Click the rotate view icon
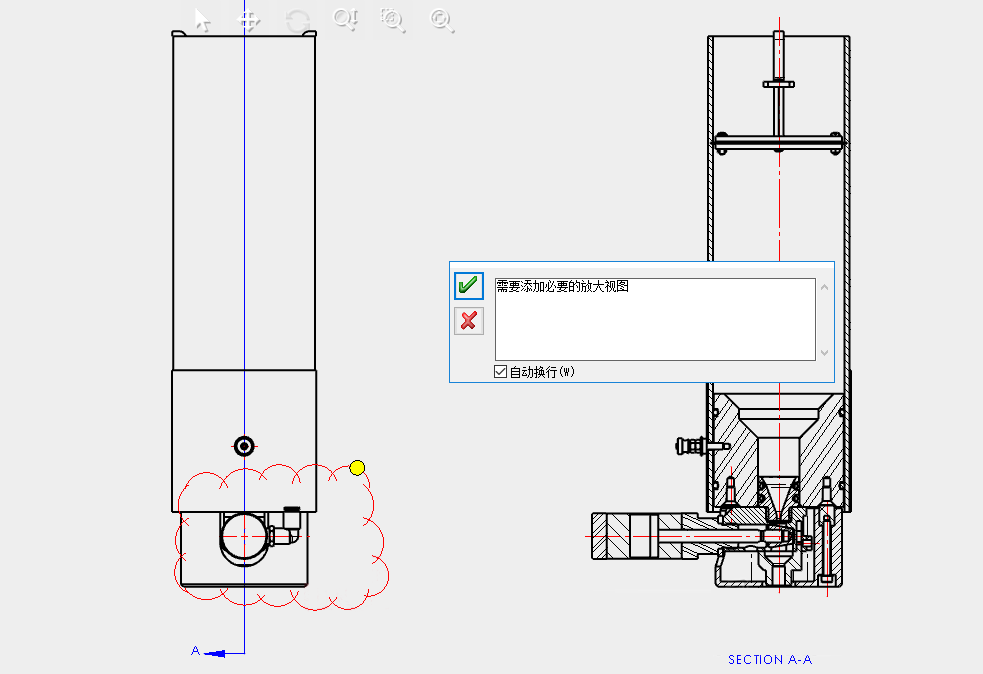The image size is (983, 674). 297,20
